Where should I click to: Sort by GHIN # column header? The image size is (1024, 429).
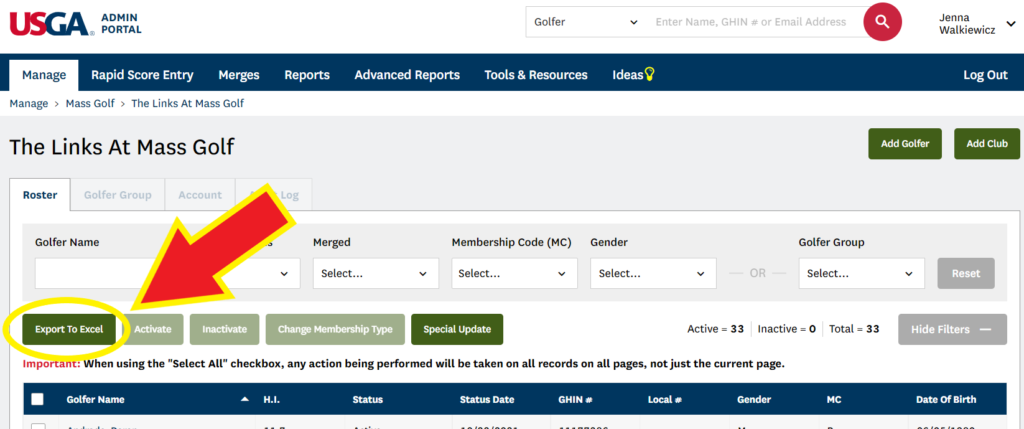pos(577,400)
